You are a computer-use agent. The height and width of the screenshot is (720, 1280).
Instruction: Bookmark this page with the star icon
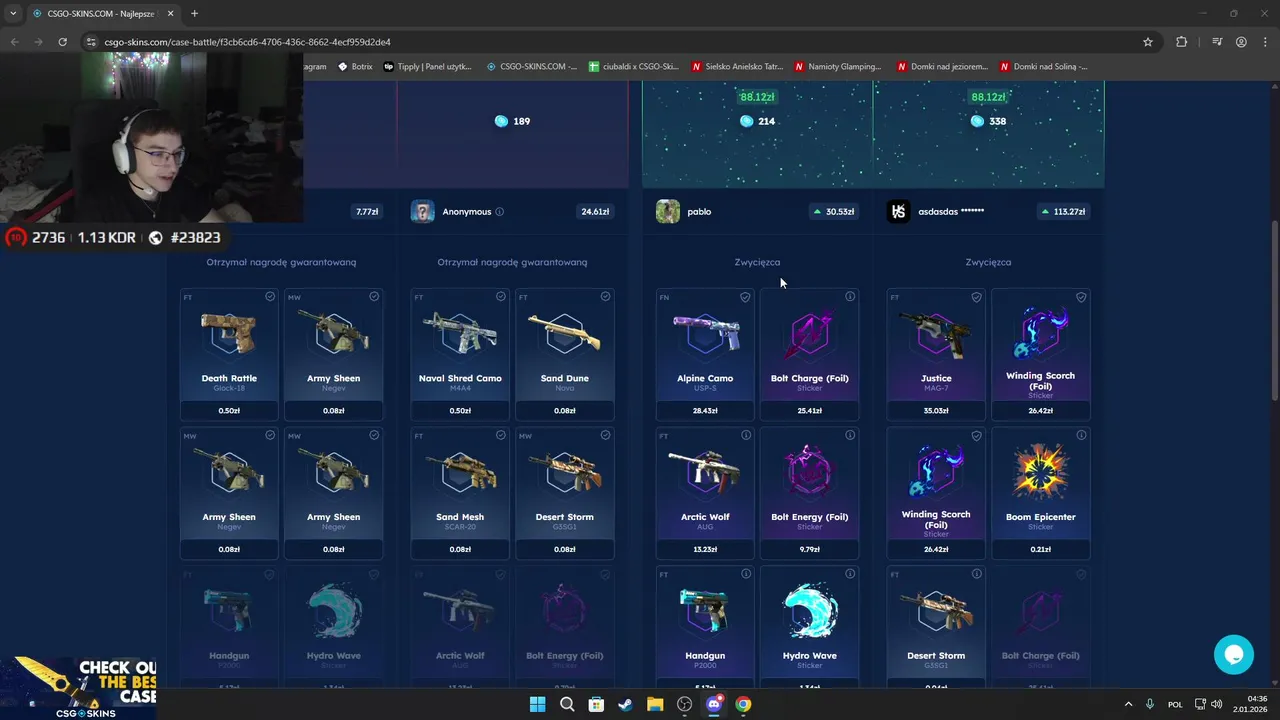point(1148,42)
